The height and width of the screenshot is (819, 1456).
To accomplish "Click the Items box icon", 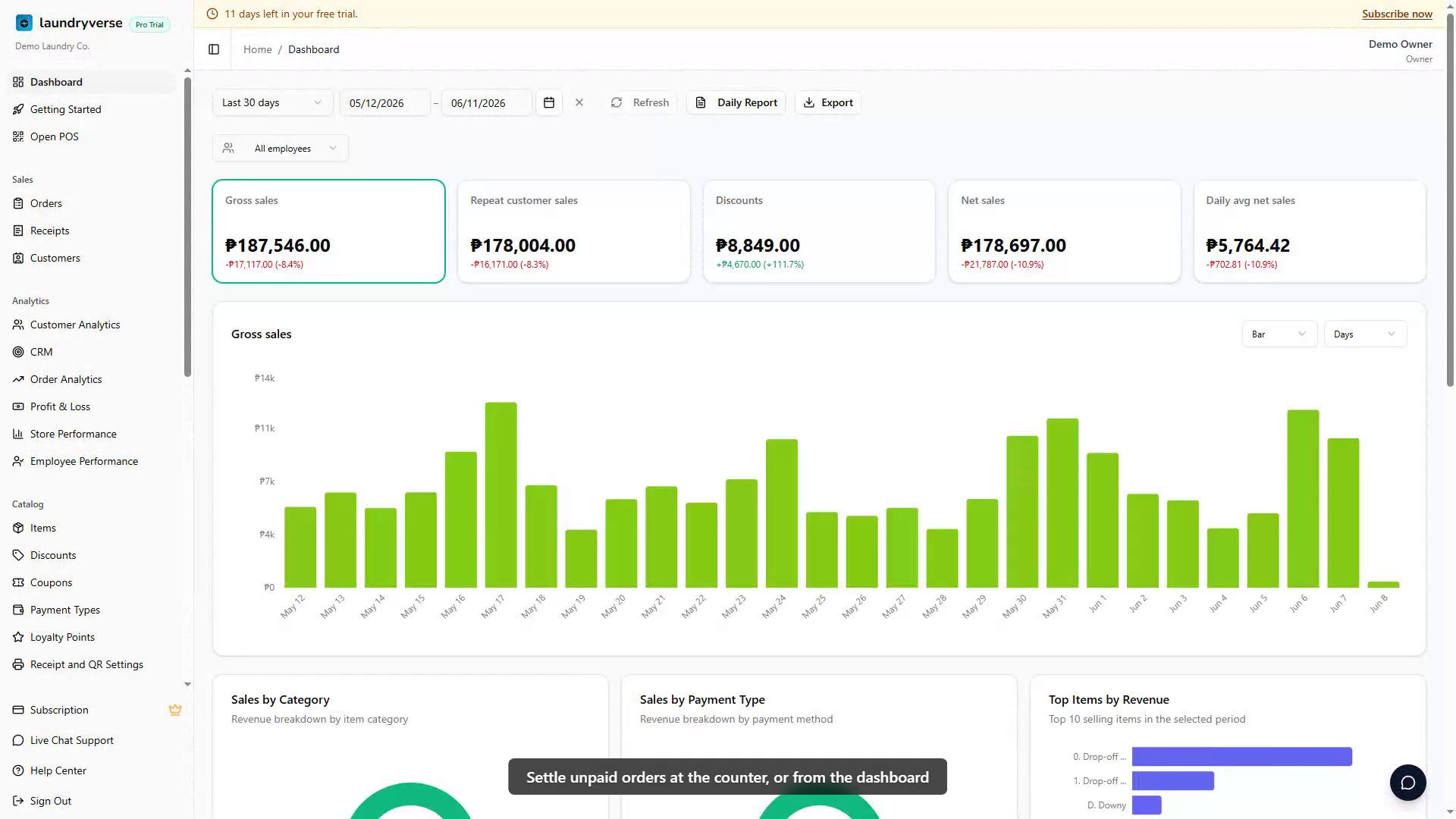I will coord(18,528).
